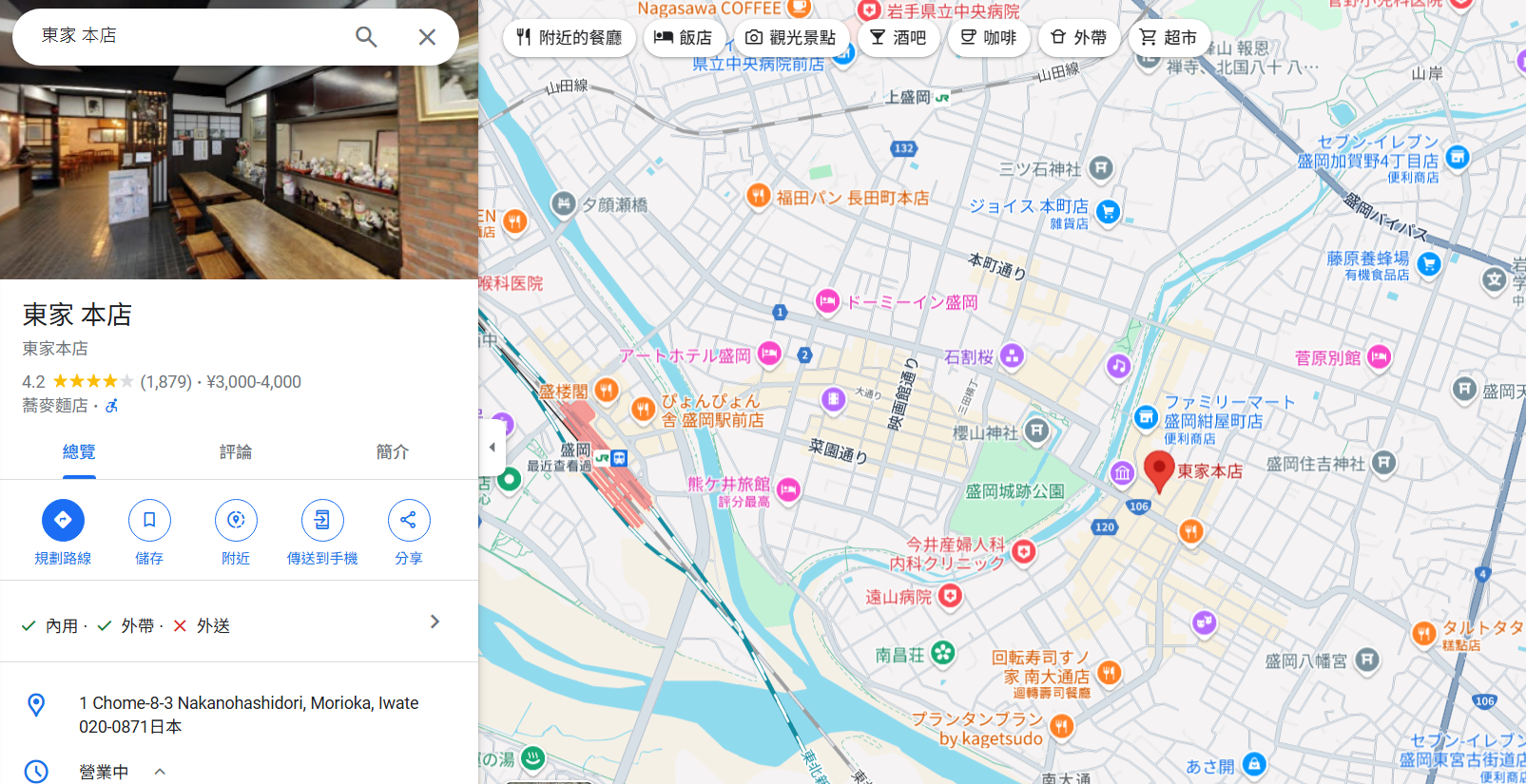Click the 盛岡住吉神社 shrine marker

click(x=1384, y=463)
